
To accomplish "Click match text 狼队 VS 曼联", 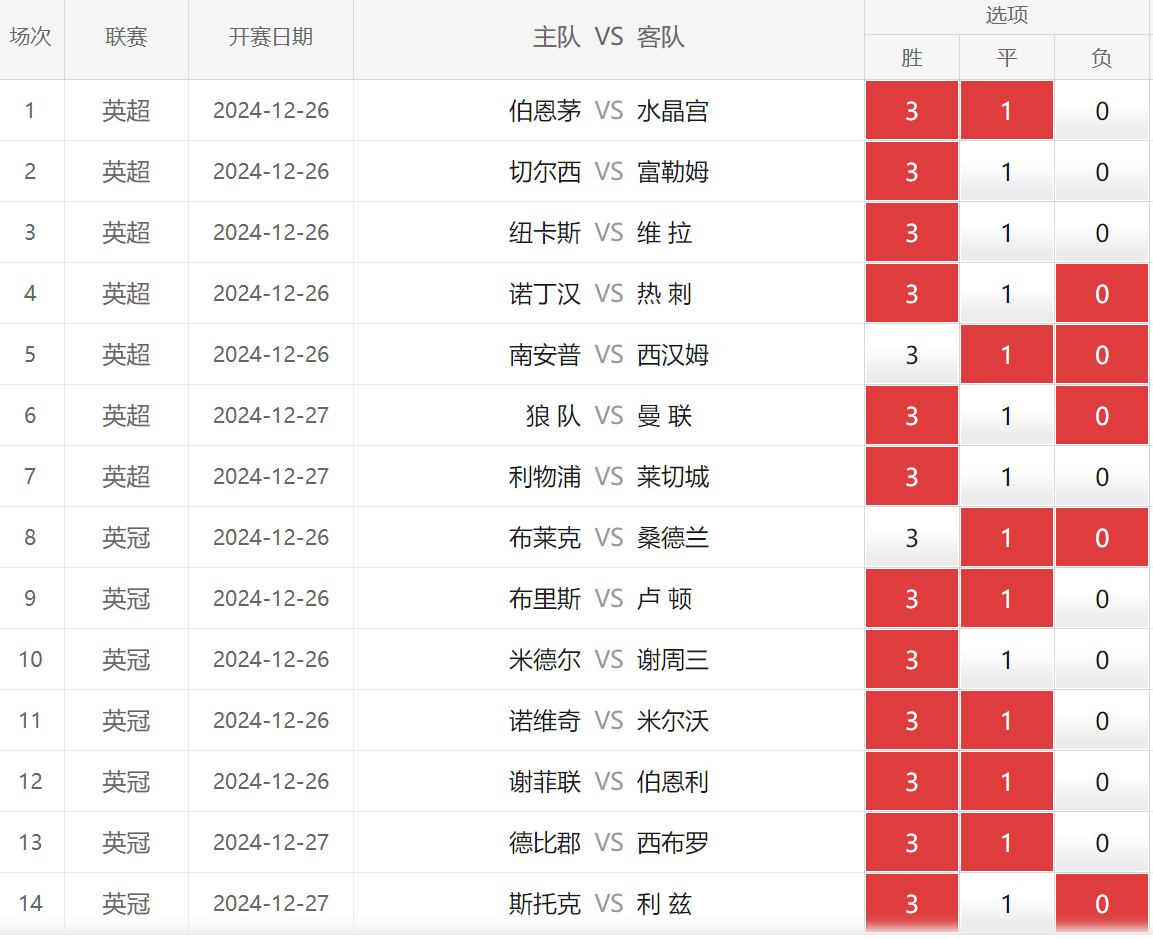I will pyautogui.click(x=609, y=415).
